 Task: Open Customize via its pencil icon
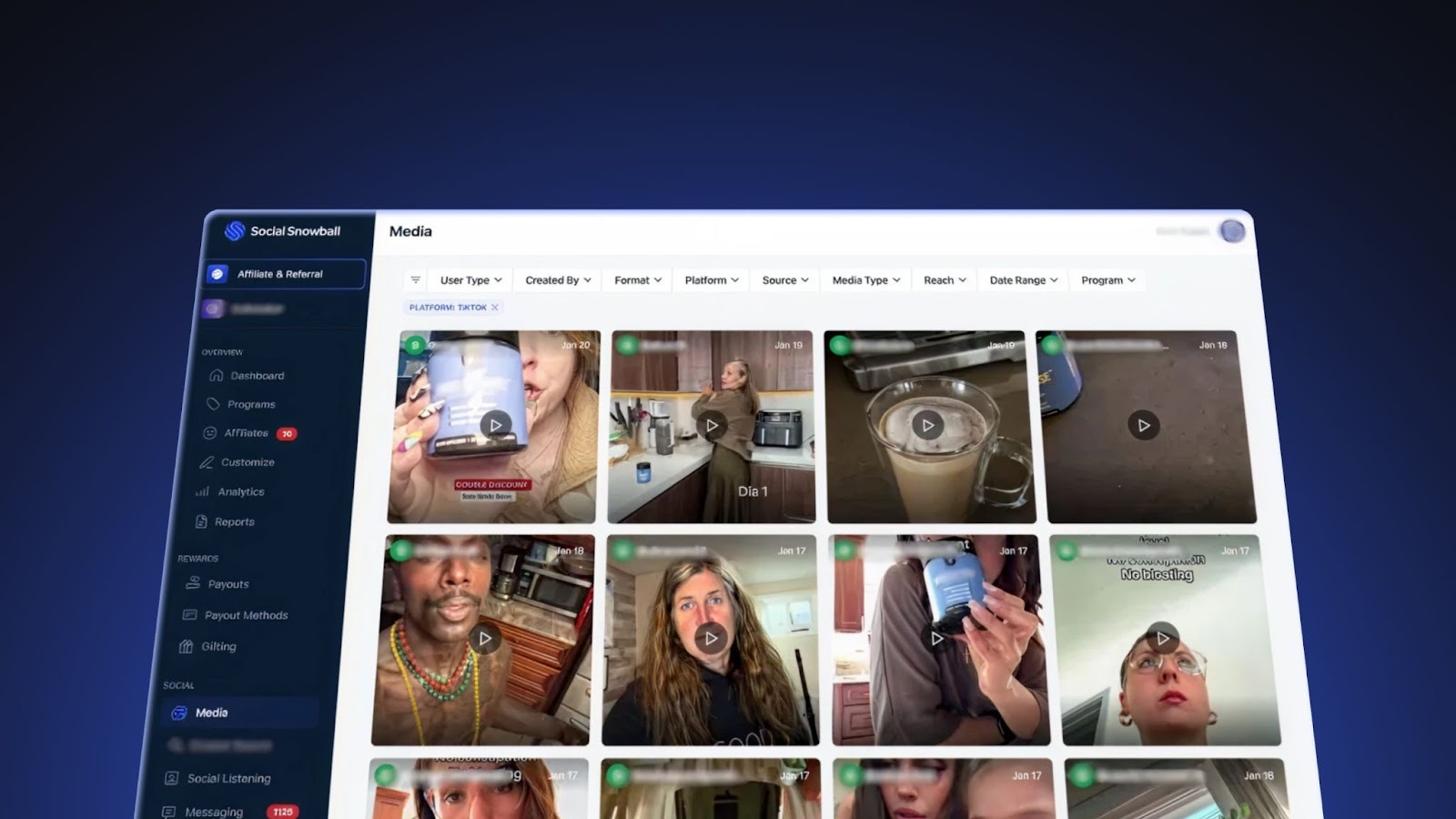pyautogui.click(x=207, y=462)
